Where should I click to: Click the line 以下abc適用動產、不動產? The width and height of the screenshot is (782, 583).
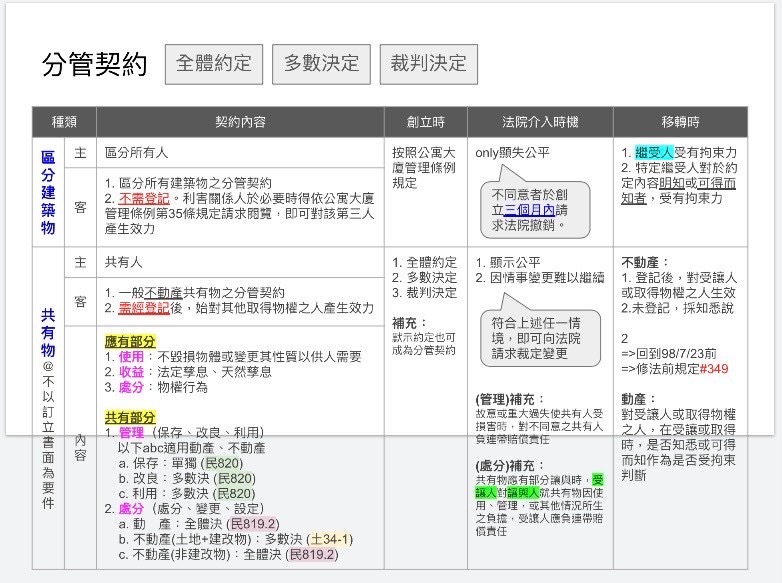[x=192, y=448]
